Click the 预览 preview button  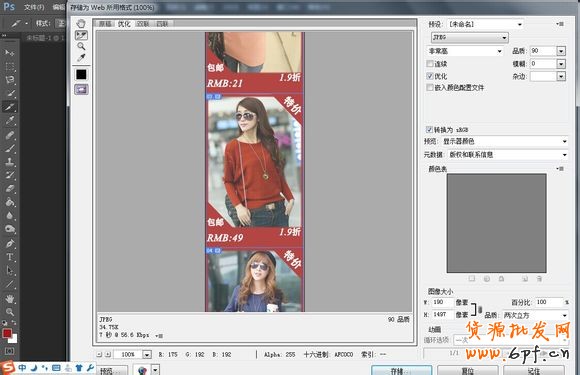point(112,370)
